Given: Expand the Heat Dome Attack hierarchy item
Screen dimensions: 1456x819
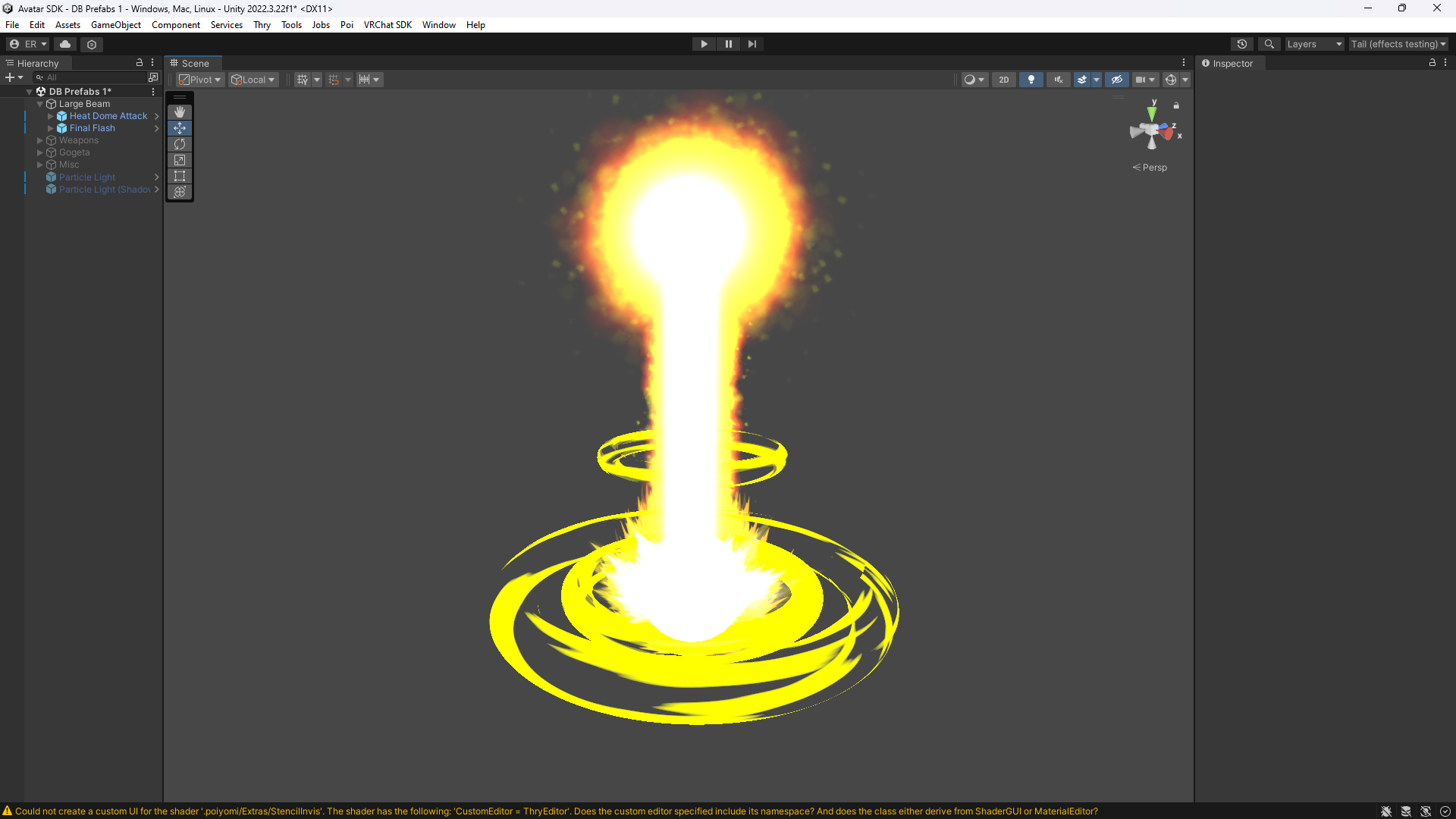Looking at the screenshot, I should click(x=51, y=116).
